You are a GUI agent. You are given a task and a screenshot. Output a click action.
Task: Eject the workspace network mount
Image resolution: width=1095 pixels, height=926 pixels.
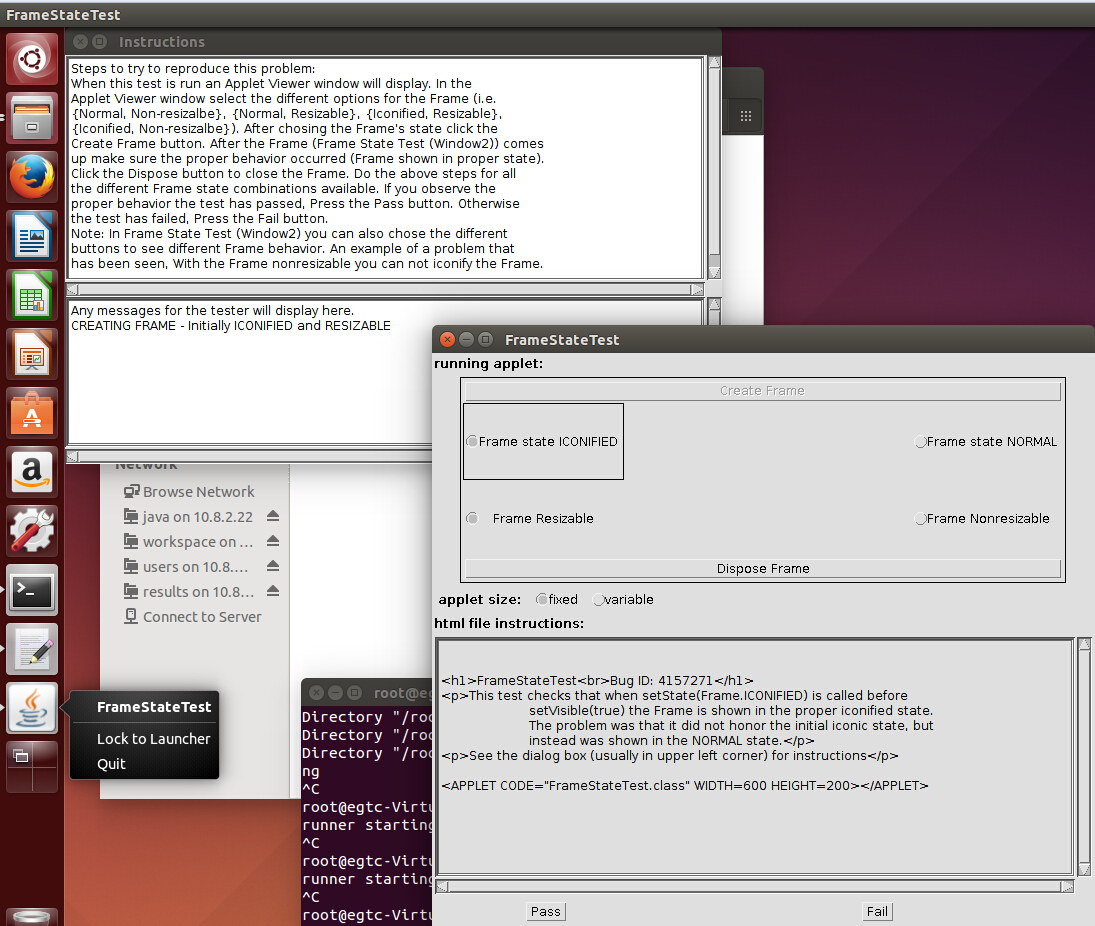(273, 542)
